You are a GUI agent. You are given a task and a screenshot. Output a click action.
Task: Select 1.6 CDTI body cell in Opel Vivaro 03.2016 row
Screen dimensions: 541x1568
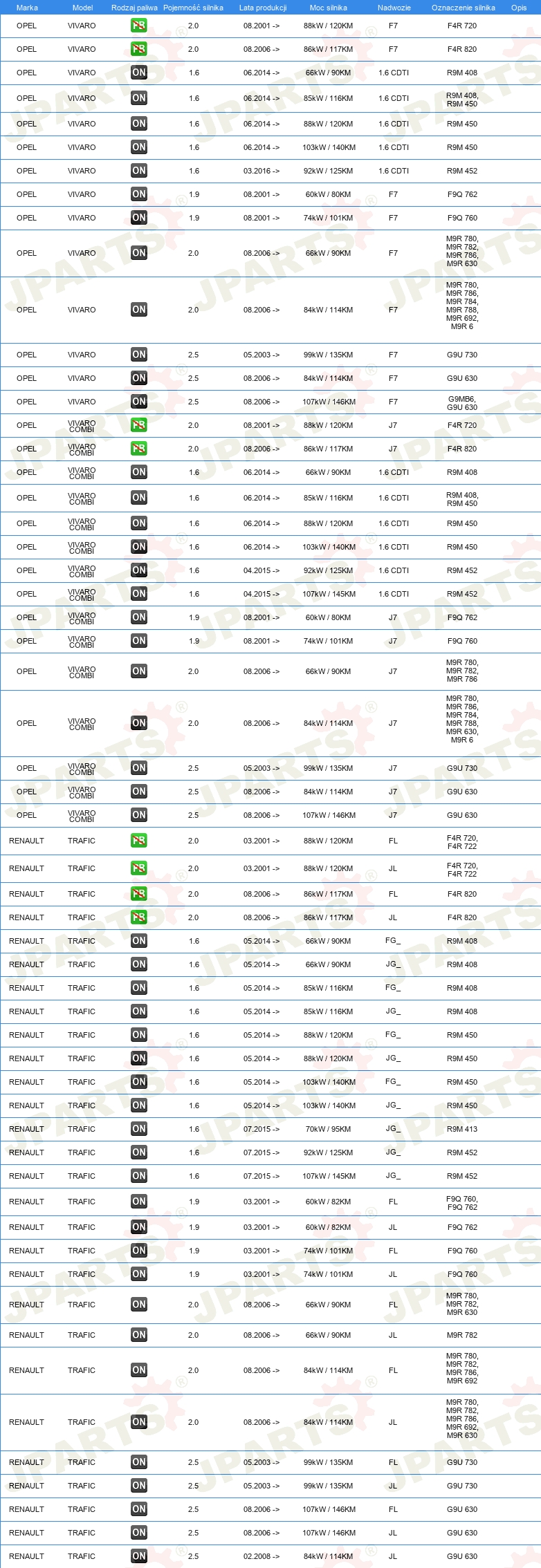[x=394, y=171]
